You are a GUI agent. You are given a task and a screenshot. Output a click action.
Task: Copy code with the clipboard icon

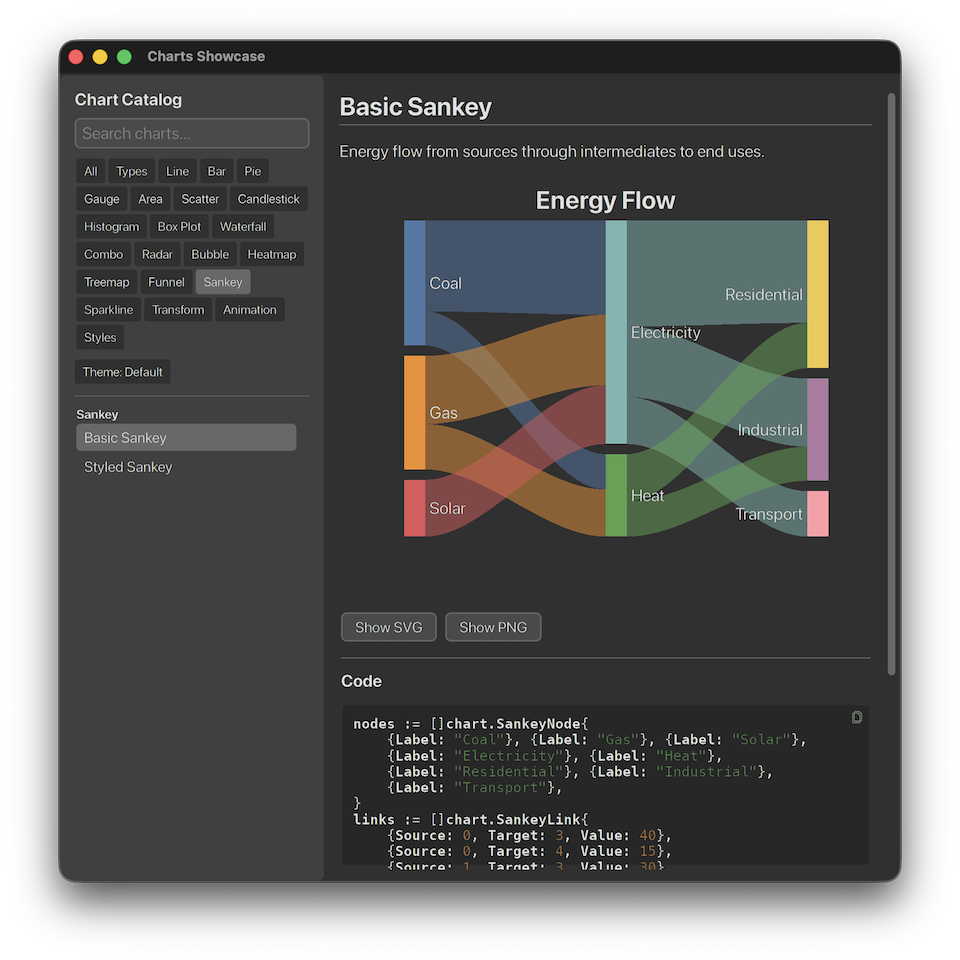pyautogui.click(x=857, y=718)
